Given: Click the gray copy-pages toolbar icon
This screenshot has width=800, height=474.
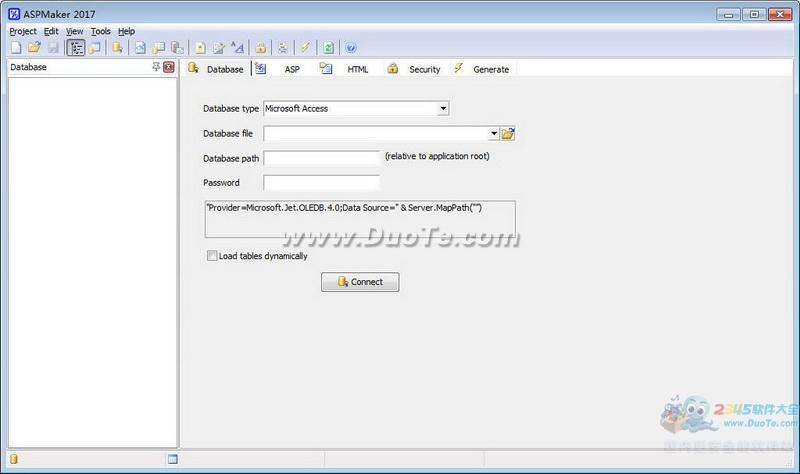Looking at the screenshot, I should point(177,48).
